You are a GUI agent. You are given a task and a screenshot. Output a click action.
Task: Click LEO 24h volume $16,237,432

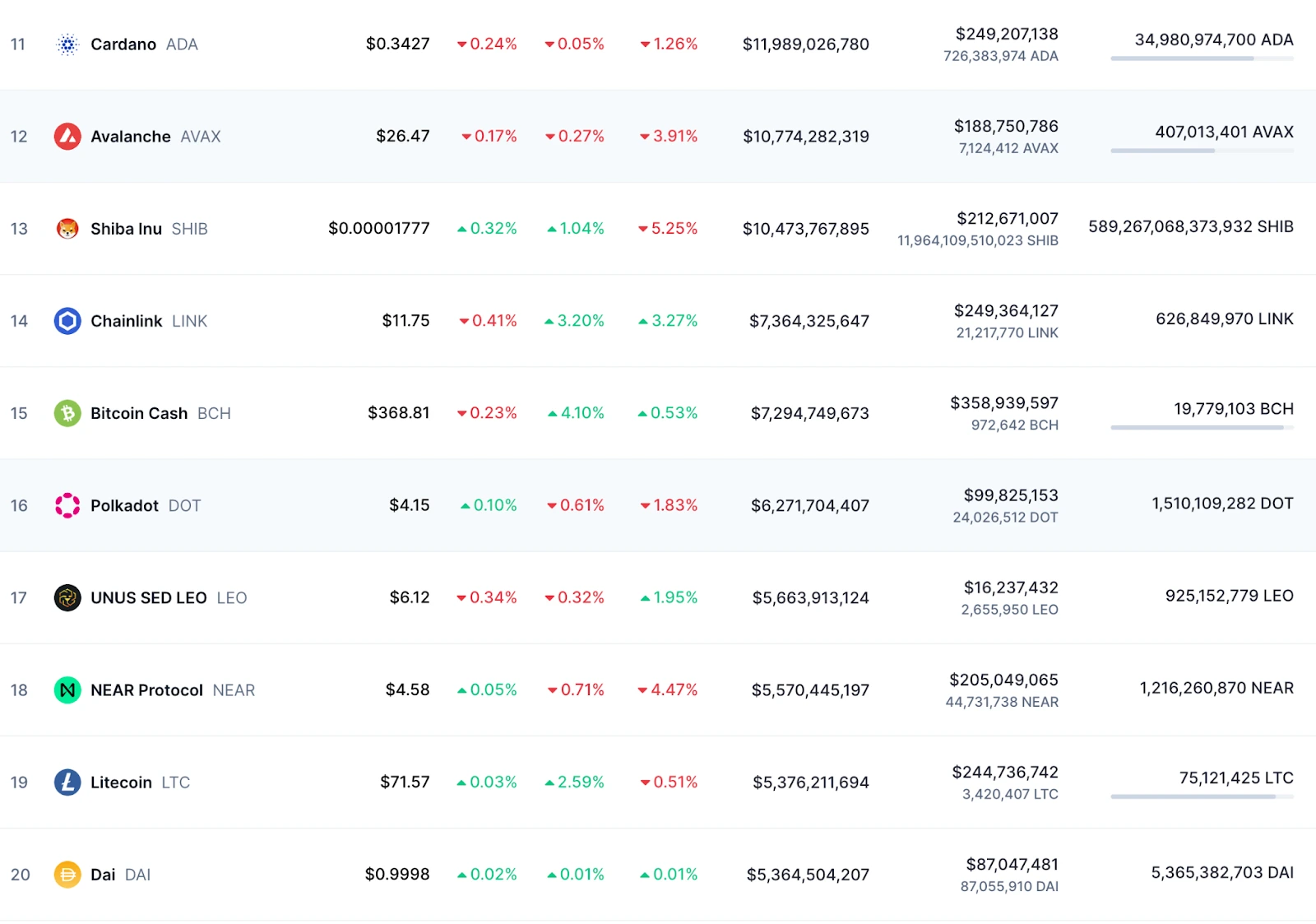point(1011,587)
